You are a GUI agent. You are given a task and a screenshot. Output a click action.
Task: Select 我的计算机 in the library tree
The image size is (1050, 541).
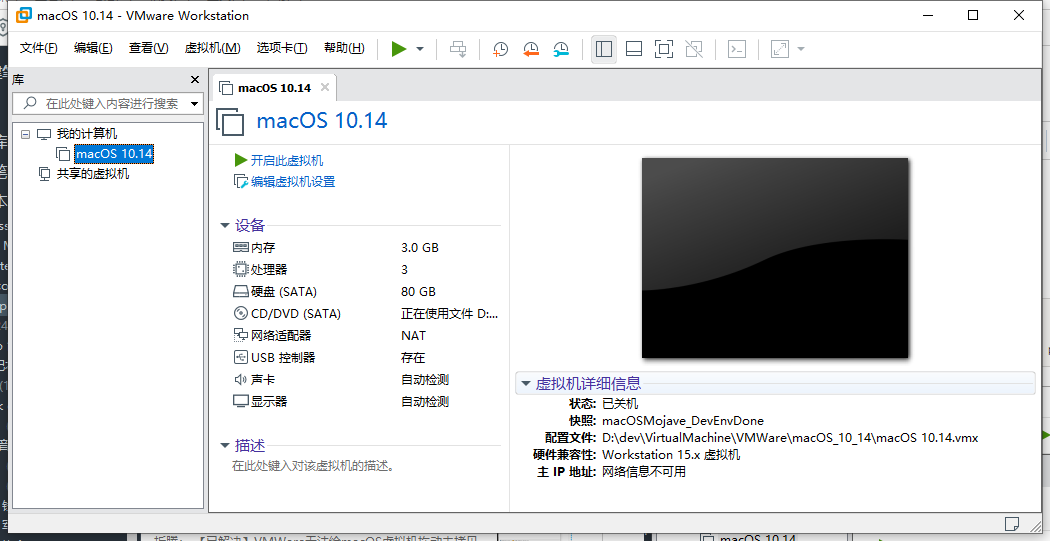[x=86, y=134]
